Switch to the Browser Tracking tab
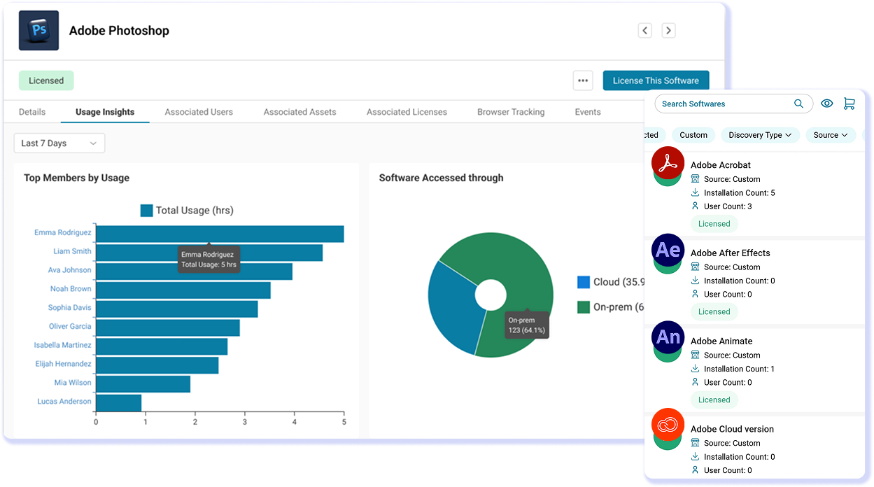 click(x=511, y=112)
